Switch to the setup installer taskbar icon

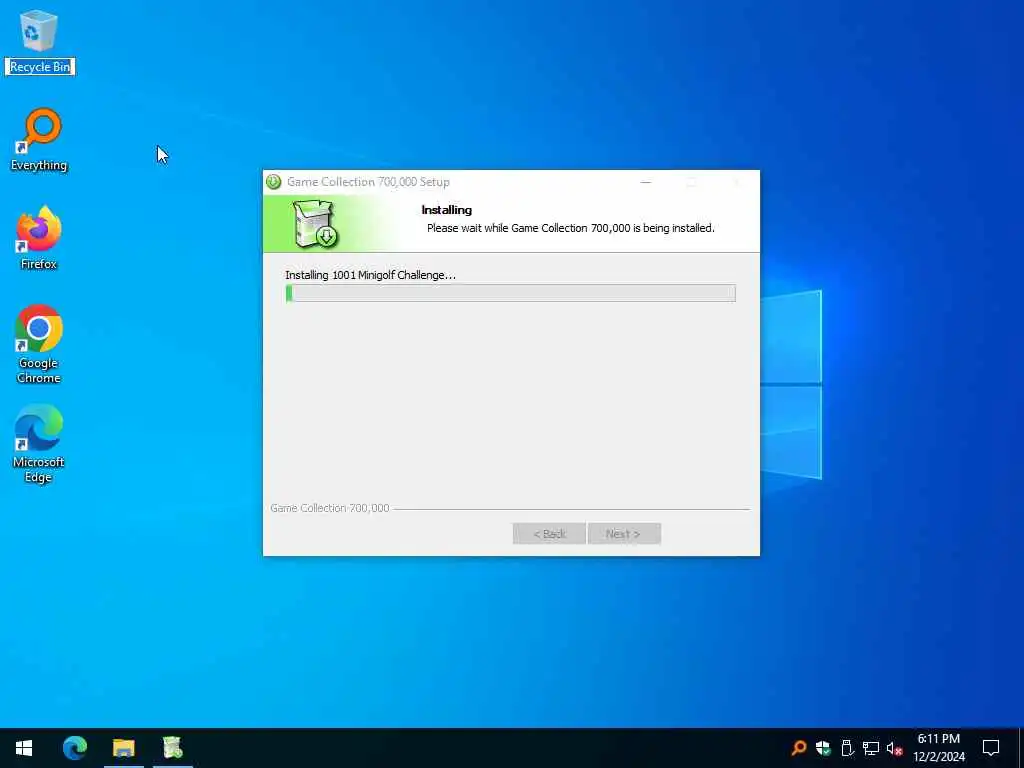173,748
